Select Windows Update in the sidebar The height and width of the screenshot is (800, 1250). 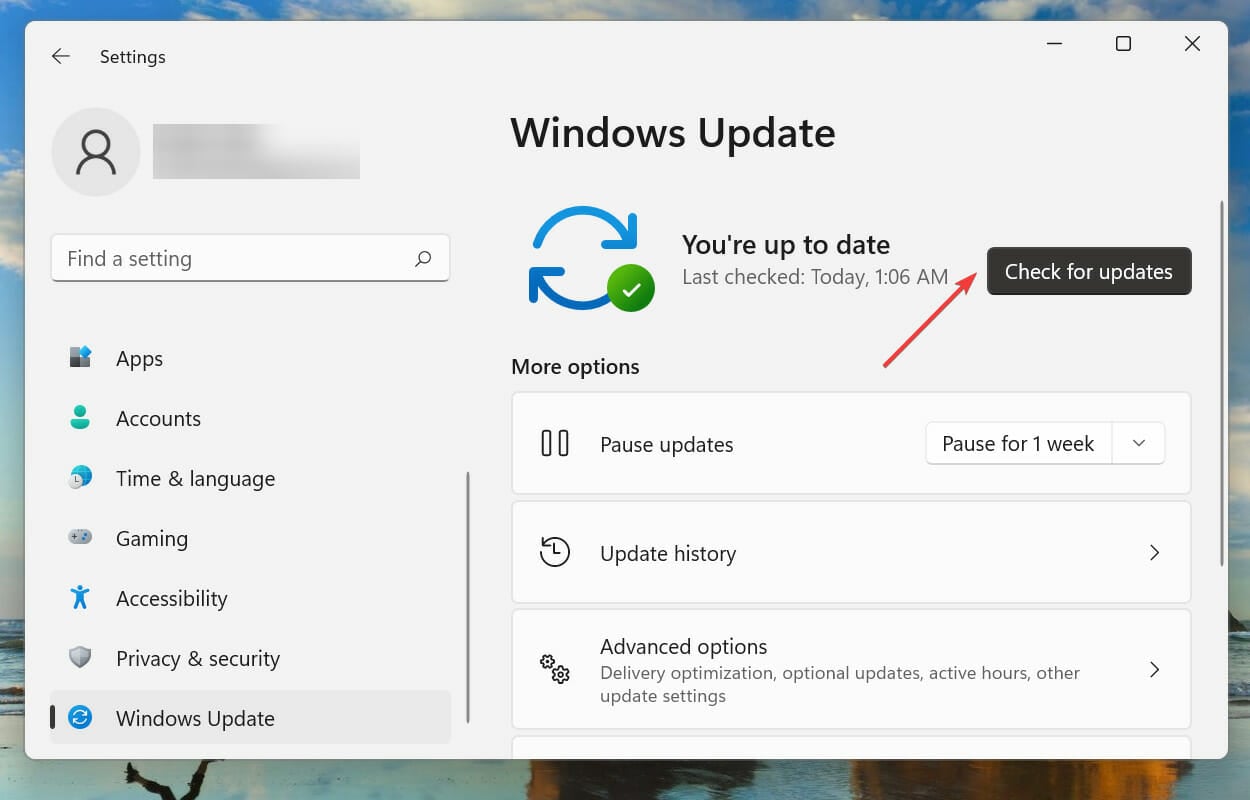click(196, 718)
